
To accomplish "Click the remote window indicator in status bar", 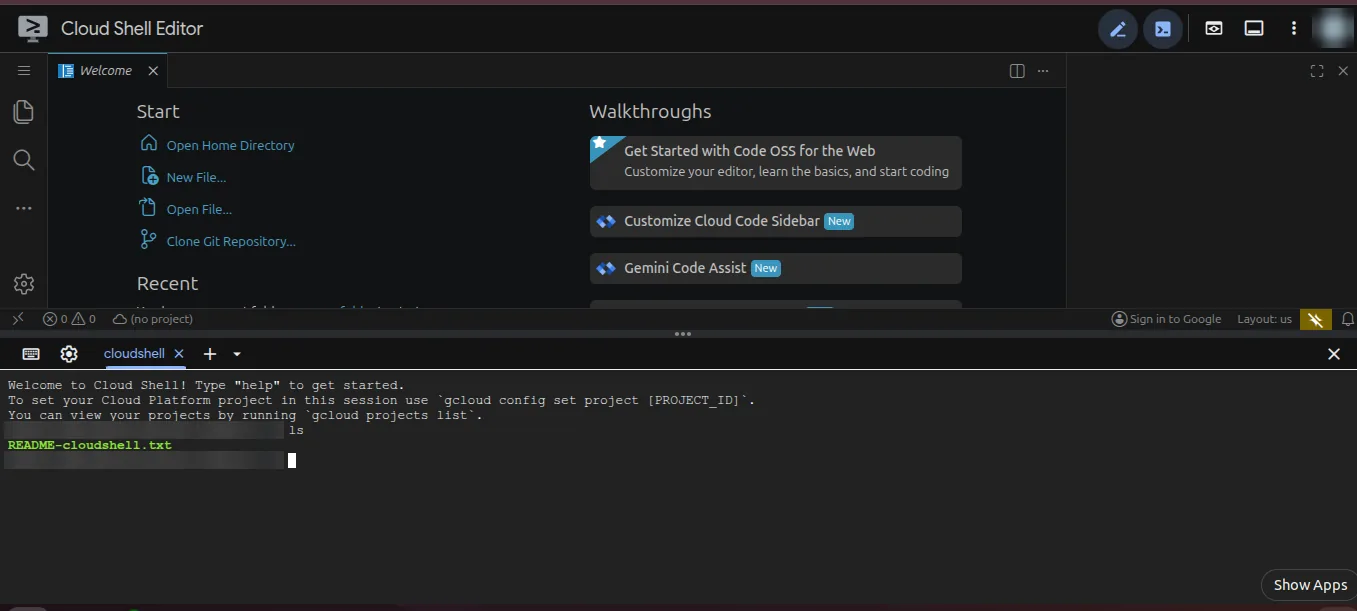I will (x=17, y=319).
